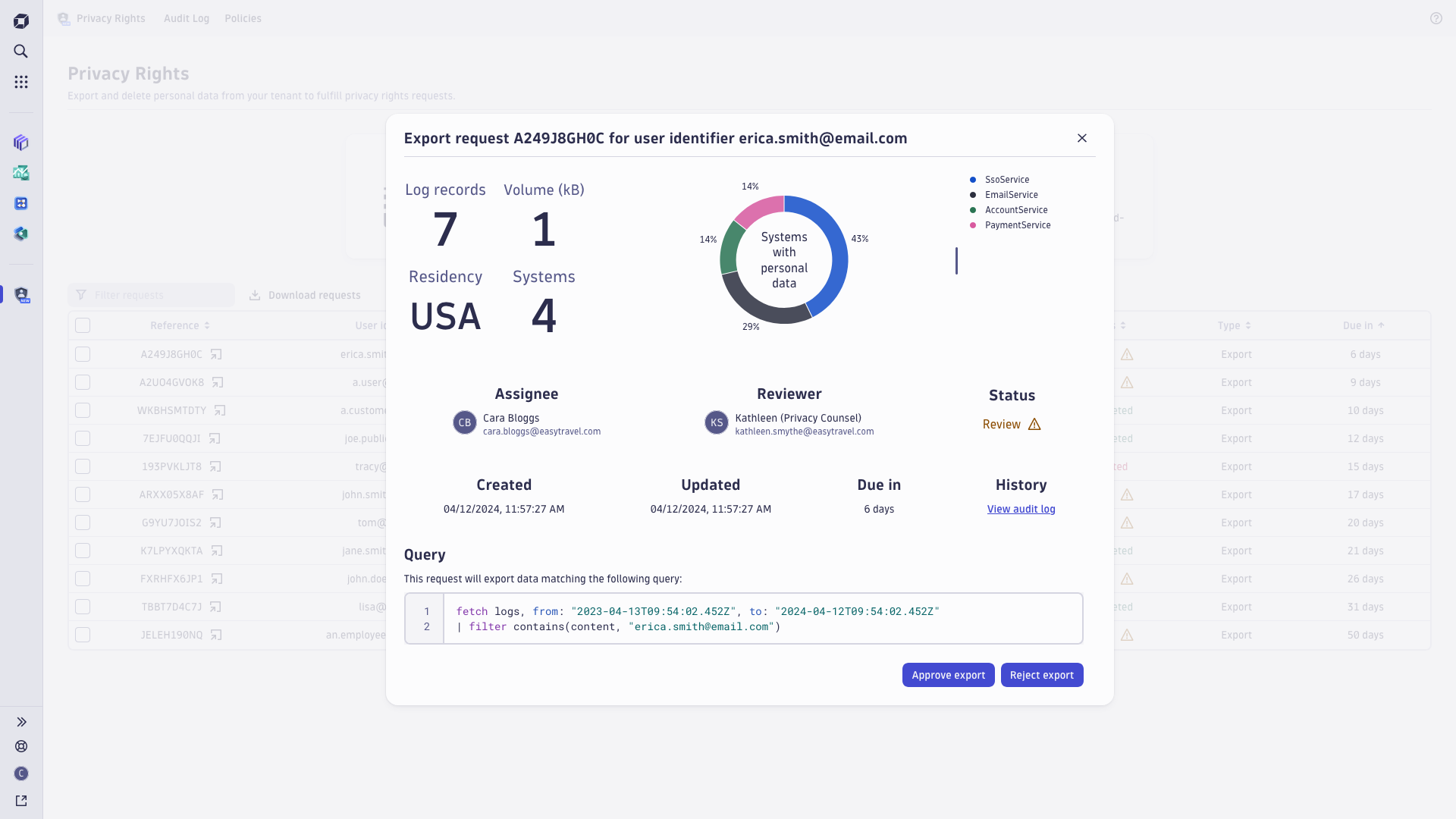The height and width of the screenshot is (819, 1456).
Task: Open the Audit Log tab
Action: [x=187, y=18]
